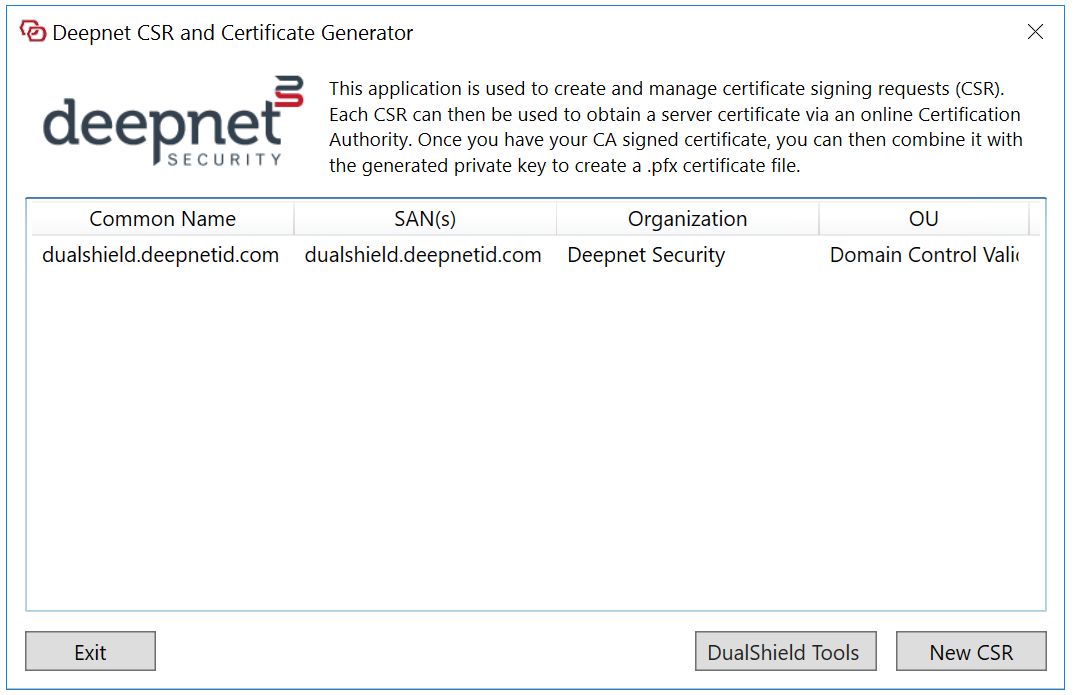This screenshot has height=695, width=1074.
Task: Click the deepnet SECURITY logo image
Action: (x=173, y=121)
